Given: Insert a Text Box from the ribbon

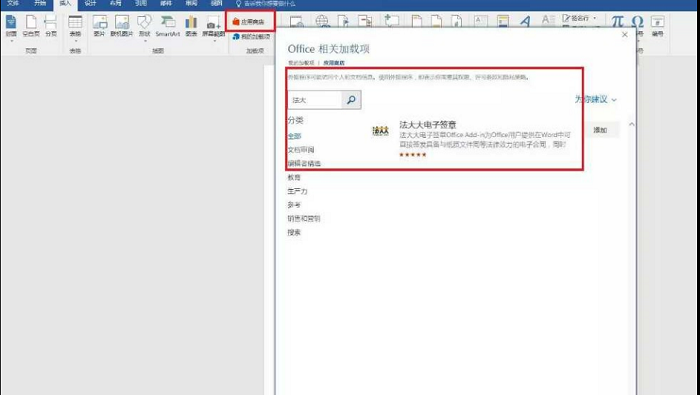Looking at the screenshot, I should coord(480,21).
